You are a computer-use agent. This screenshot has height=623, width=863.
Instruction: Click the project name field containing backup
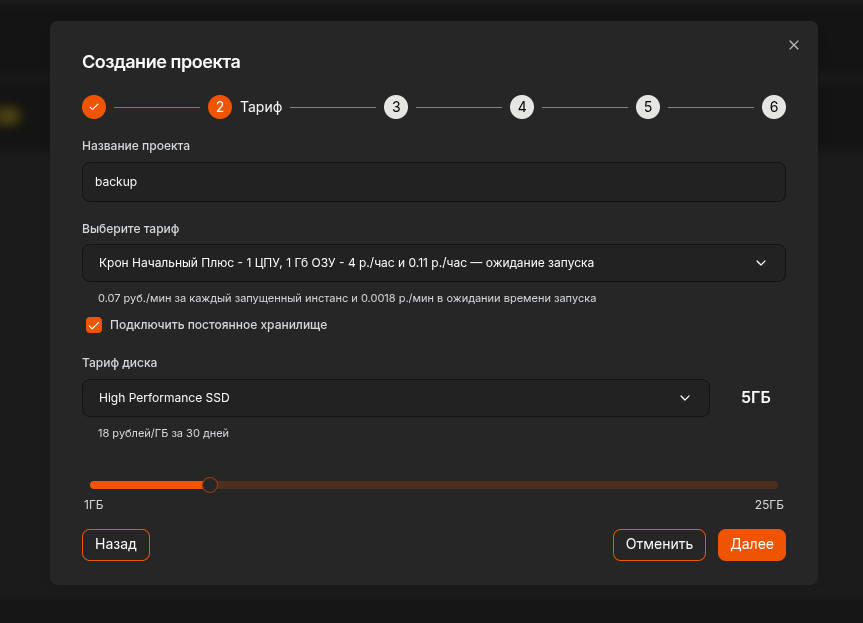[x=433, y=182]
